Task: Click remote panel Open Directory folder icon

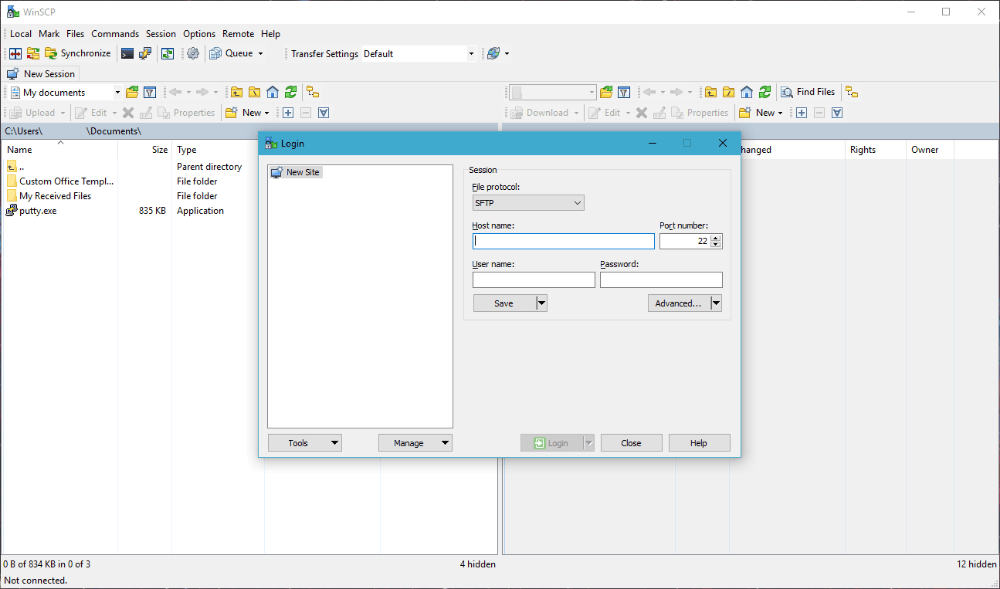Action: [606, 92]
